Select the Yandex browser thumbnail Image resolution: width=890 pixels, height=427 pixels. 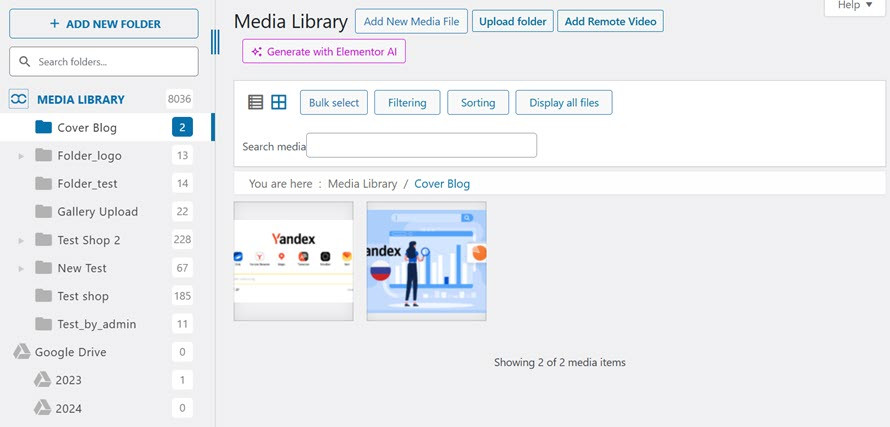(293, 261)
